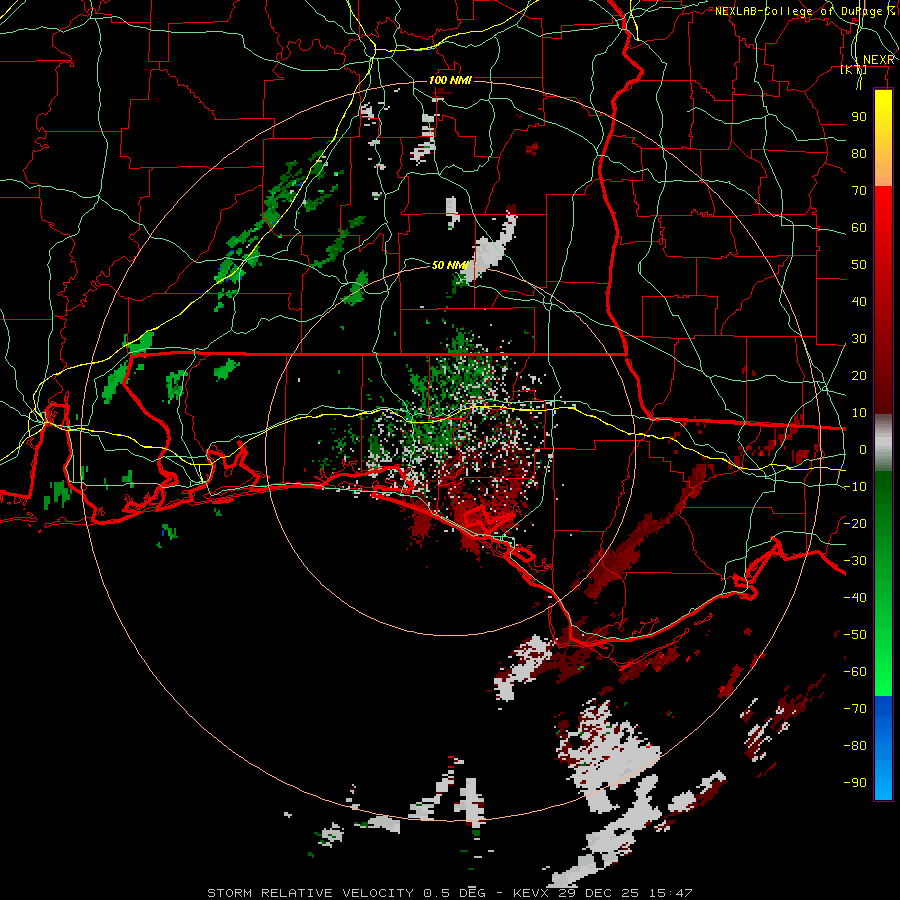The height and width of the screenshot is (900, 900).
Task: Click the 80 value on the velocity scale
Action: (x=859, y=153)
